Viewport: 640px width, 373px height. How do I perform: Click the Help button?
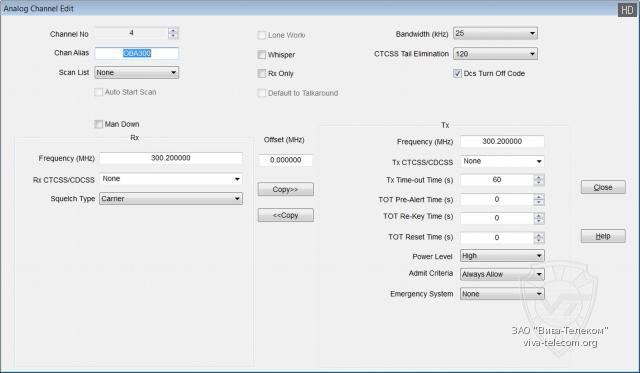(x=603, y=236)
